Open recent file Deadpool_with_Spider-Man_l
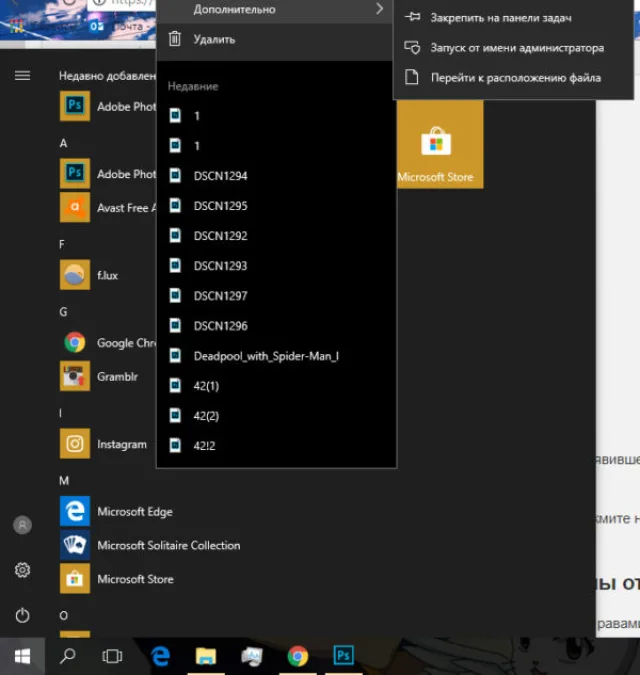The height and width of the screenshot is (675, 640). point(276,356)
